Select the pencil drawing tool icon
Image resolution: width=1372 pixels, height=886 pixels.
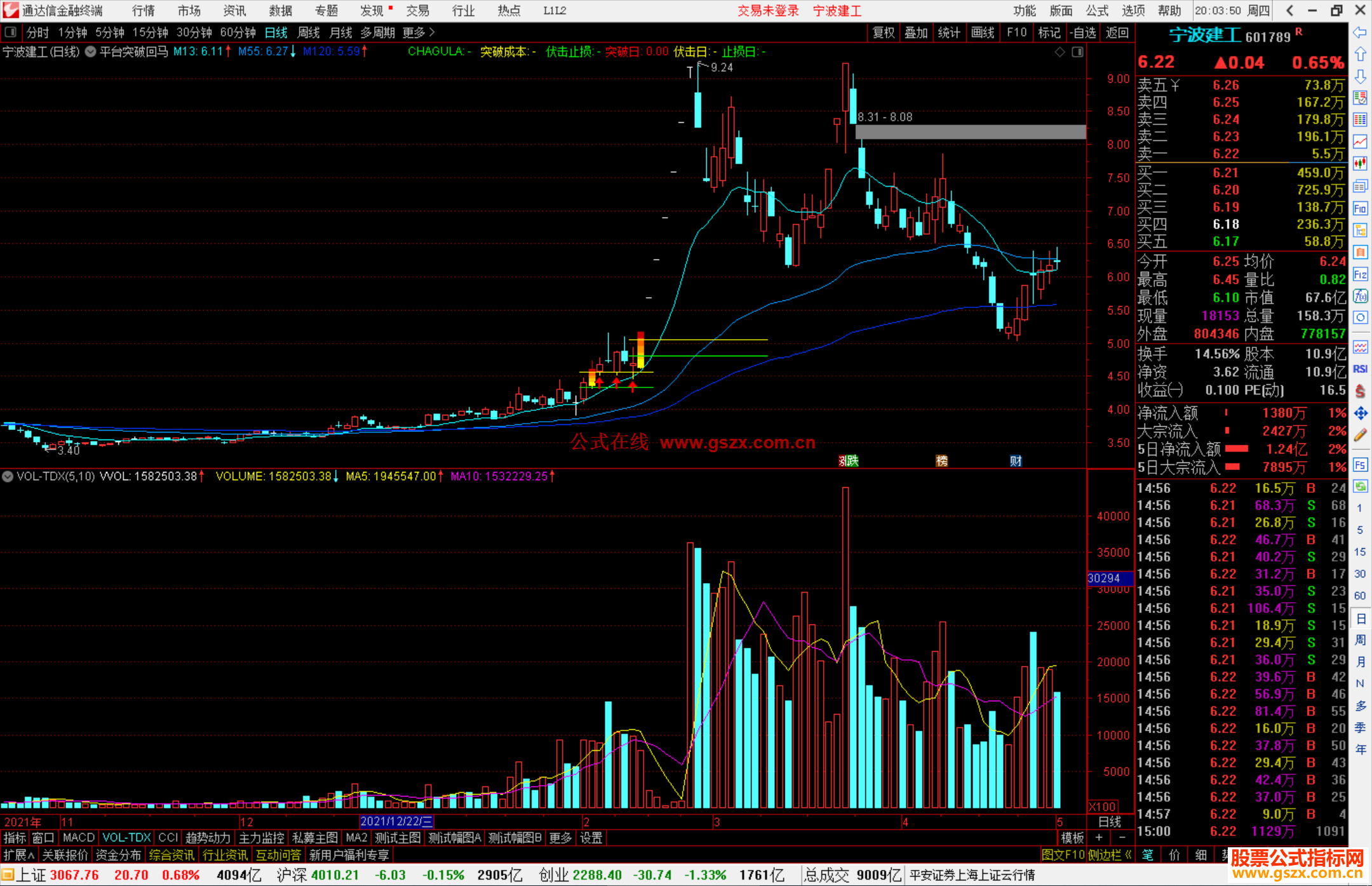[x=1360, y=436]
